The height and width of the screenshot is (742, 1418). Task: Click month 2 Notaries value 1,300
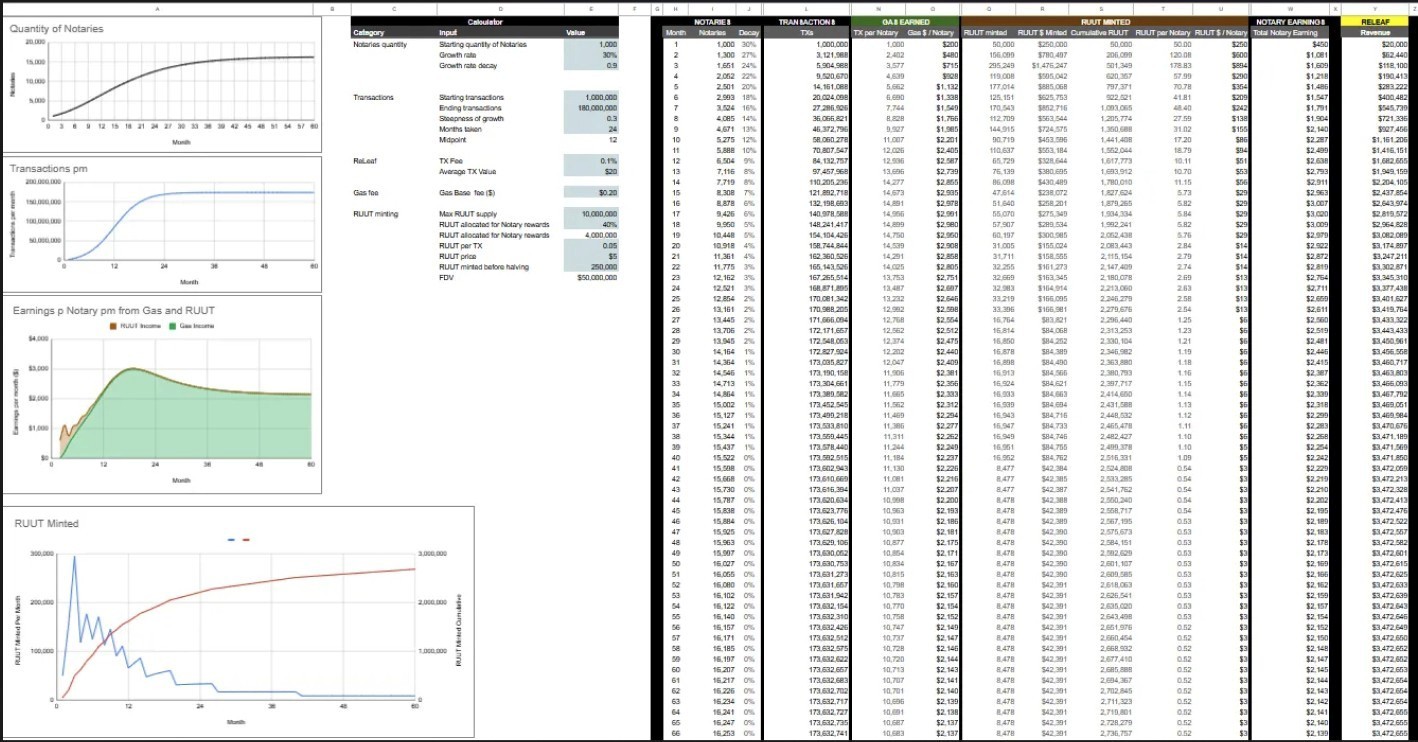click(x=728, y=55)
